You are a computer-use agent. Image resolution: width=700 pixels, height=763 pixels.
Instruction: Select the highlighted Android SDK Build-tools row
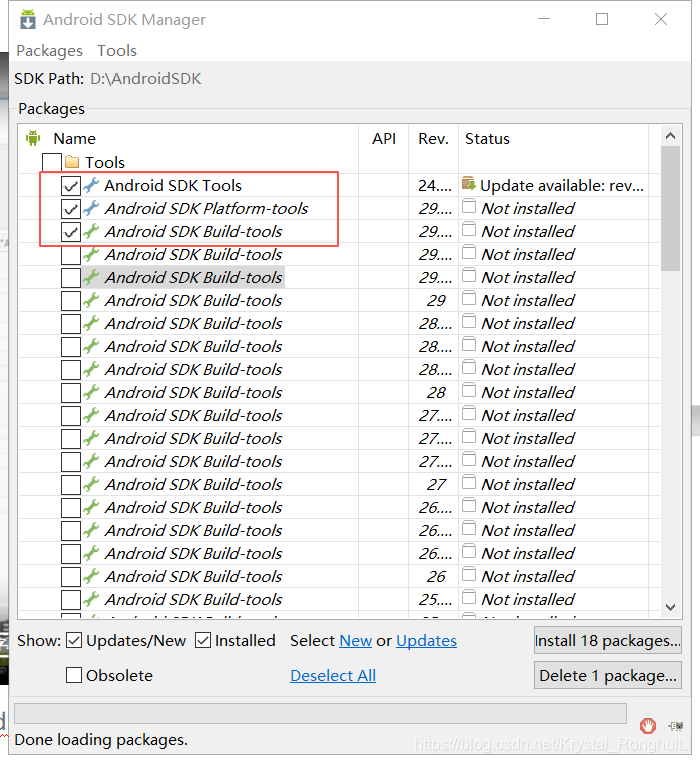[194, 277]
